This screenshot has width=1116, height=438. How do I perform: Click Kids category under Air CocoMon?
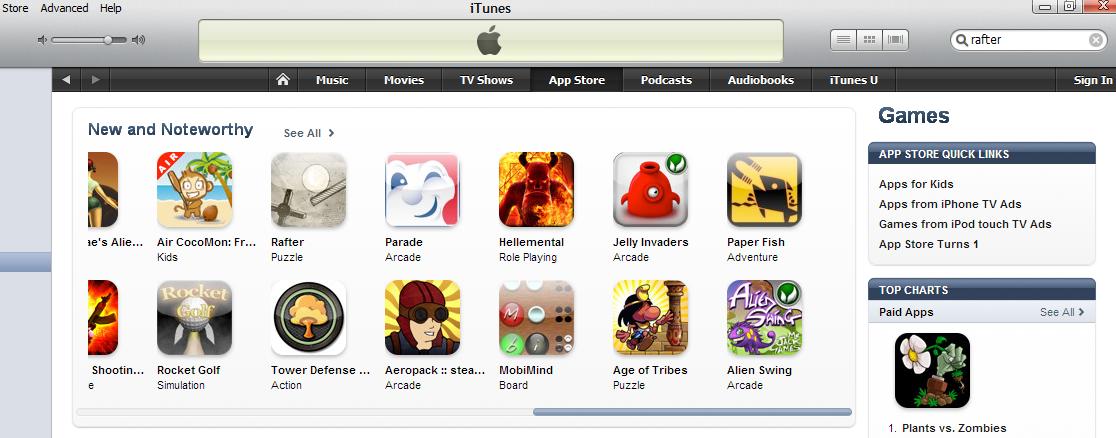167,257
